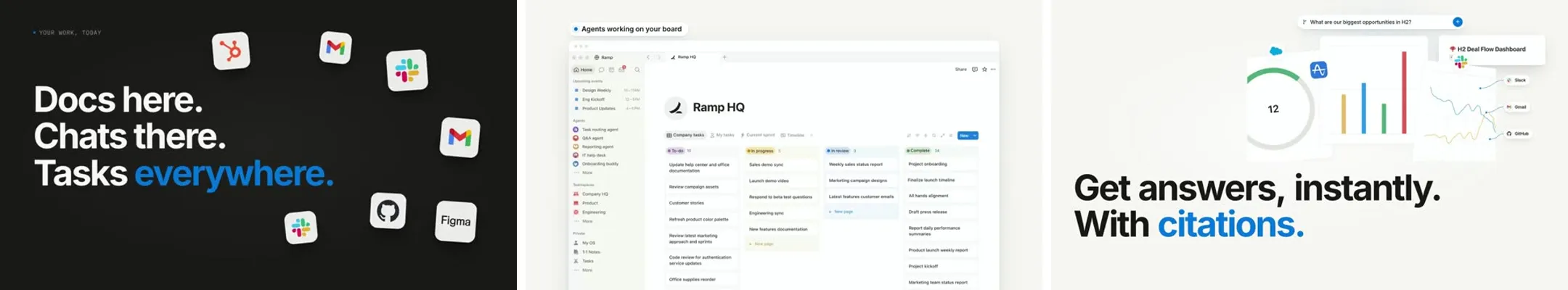Switch to My tasks view
Screen dimensions: 1568x290
(722, 135)
